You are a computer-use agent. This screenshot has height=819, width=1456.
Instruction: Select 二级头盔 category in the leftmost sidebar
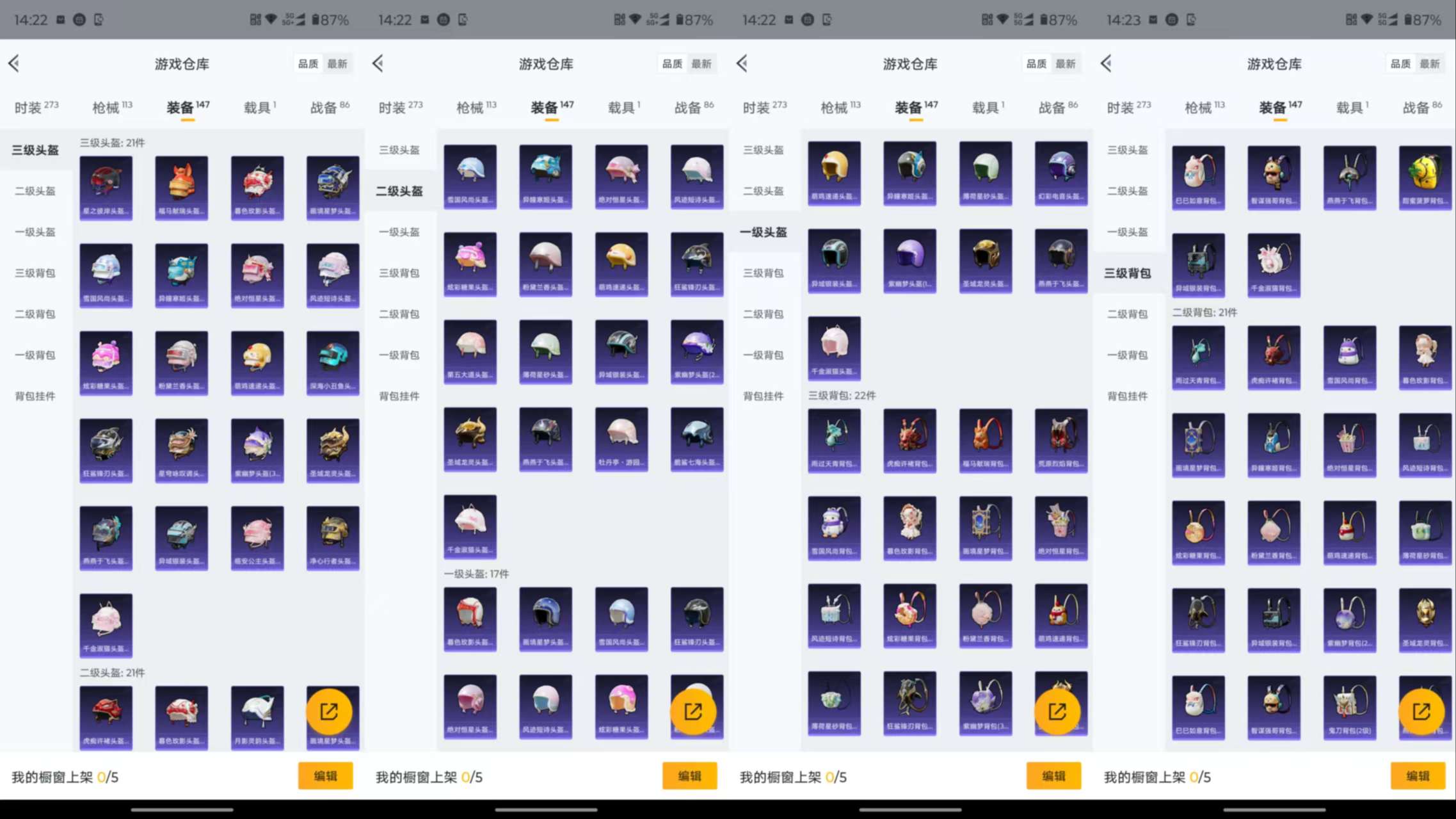click(35, 191)
